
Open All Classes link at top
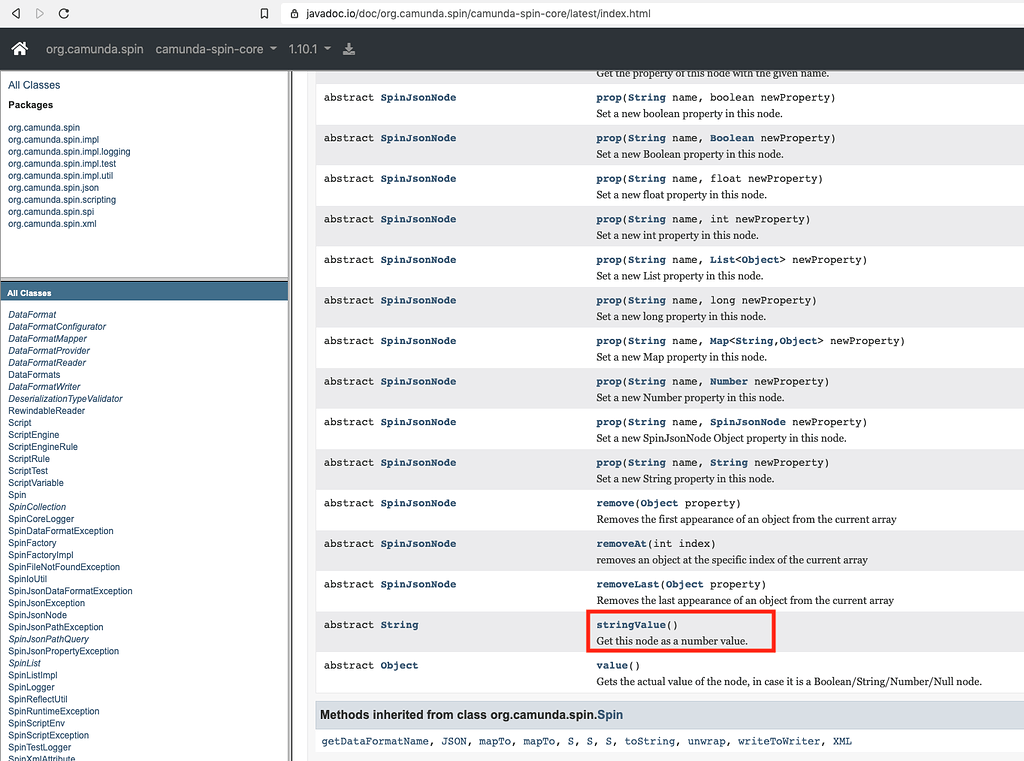tap(34, 85)
